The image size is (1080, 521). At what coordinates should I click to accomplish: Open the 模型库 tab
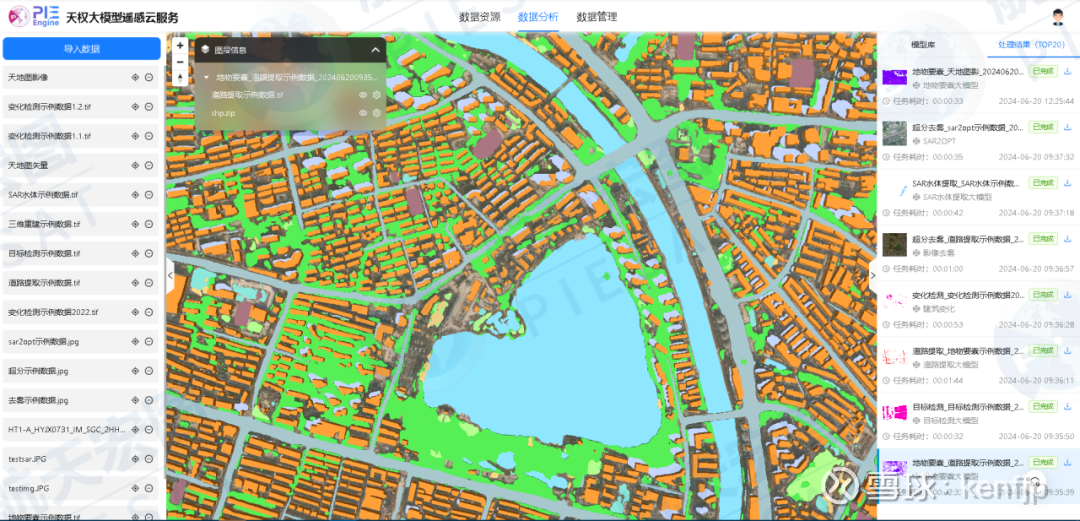(922, 45)
